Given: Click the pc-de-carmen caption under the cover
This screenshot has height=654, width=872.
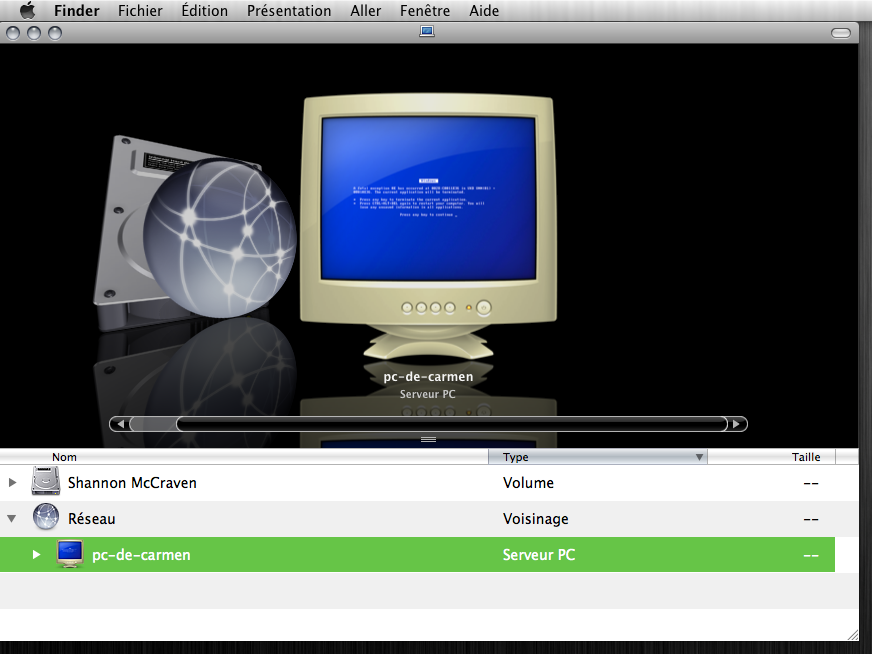Looking at the screenshot, I should [428, 377].
